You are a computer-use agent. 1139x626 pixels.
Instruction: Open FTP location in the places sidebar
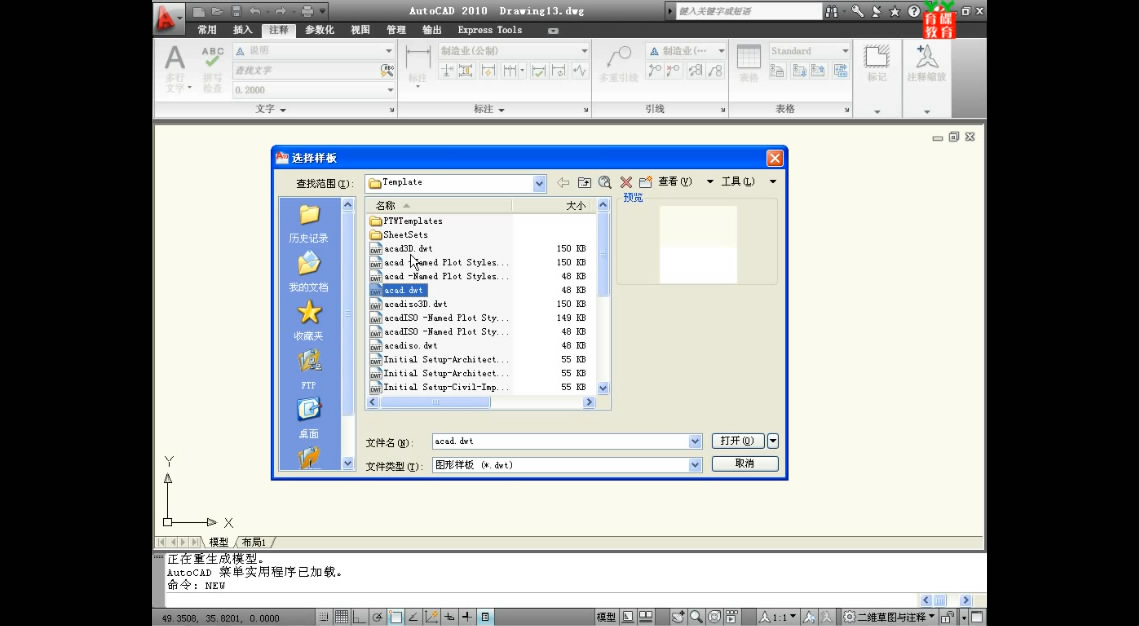(309, 370)
